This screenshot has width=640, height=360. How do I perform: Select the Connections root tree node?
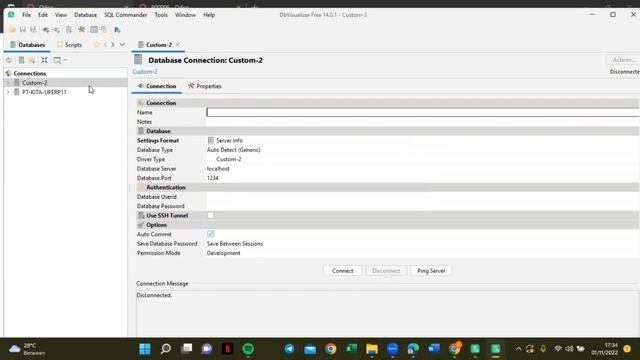click(x=30, y=73)
